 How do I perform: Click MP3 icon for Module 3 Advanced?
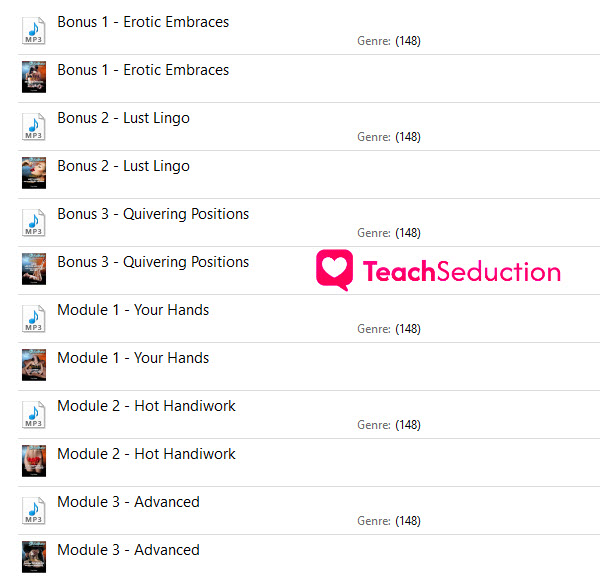click(34, 510)
